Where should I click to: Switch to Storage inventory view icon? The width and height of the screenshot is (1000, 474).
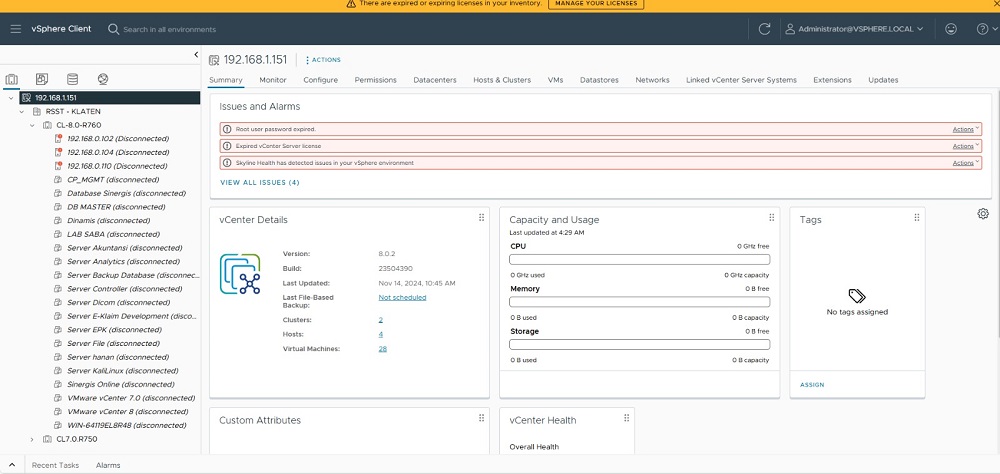click(72, 79)
